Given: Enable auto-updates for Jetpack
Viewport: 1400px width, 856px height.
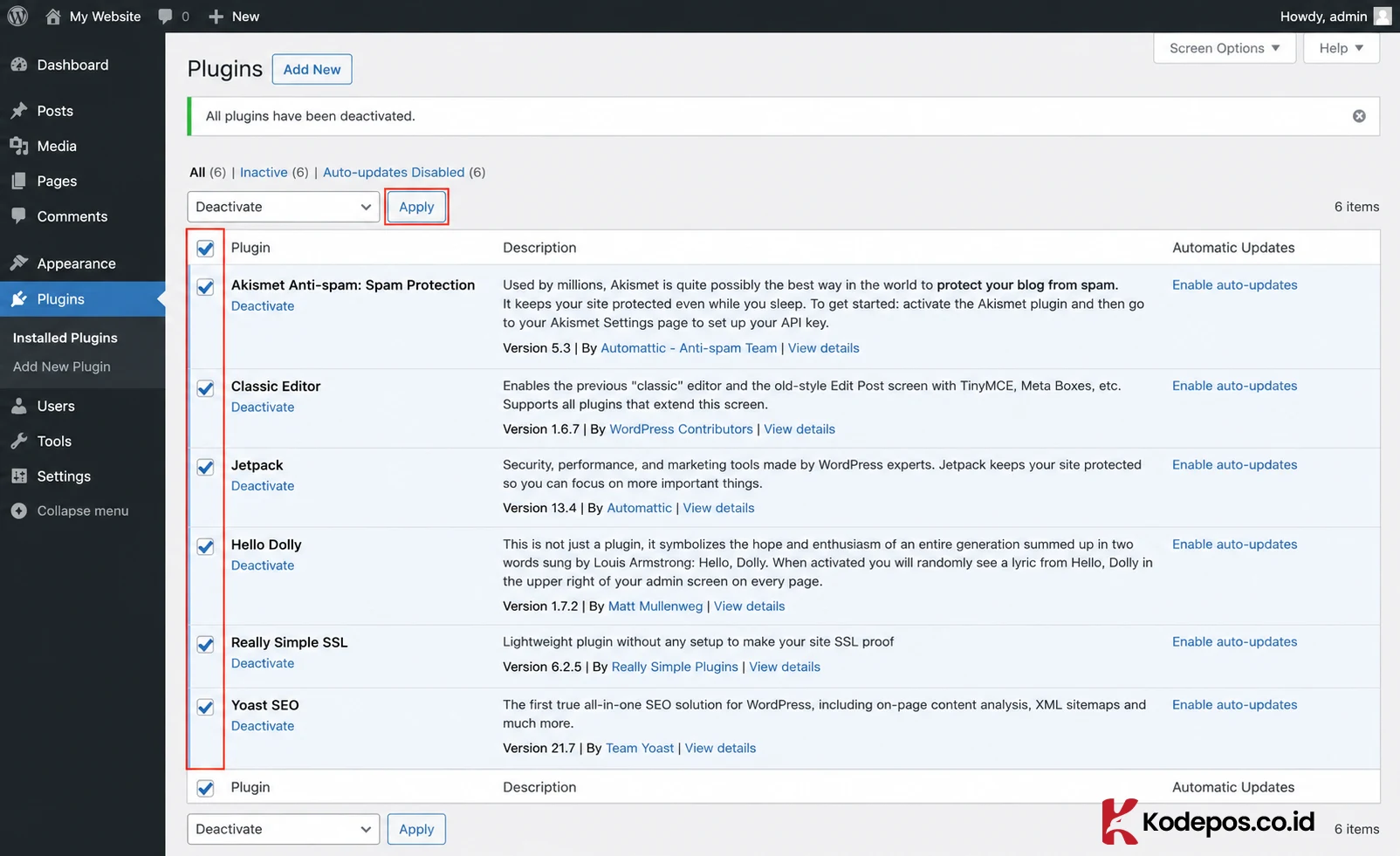Looking at the screenshot, I should (x=1234, y=464).
